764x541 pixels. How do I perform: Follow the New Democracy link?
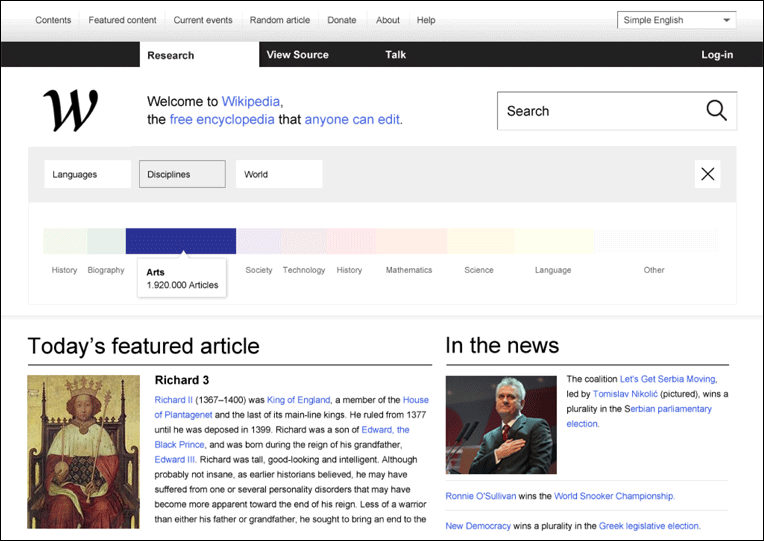point(478,526)
